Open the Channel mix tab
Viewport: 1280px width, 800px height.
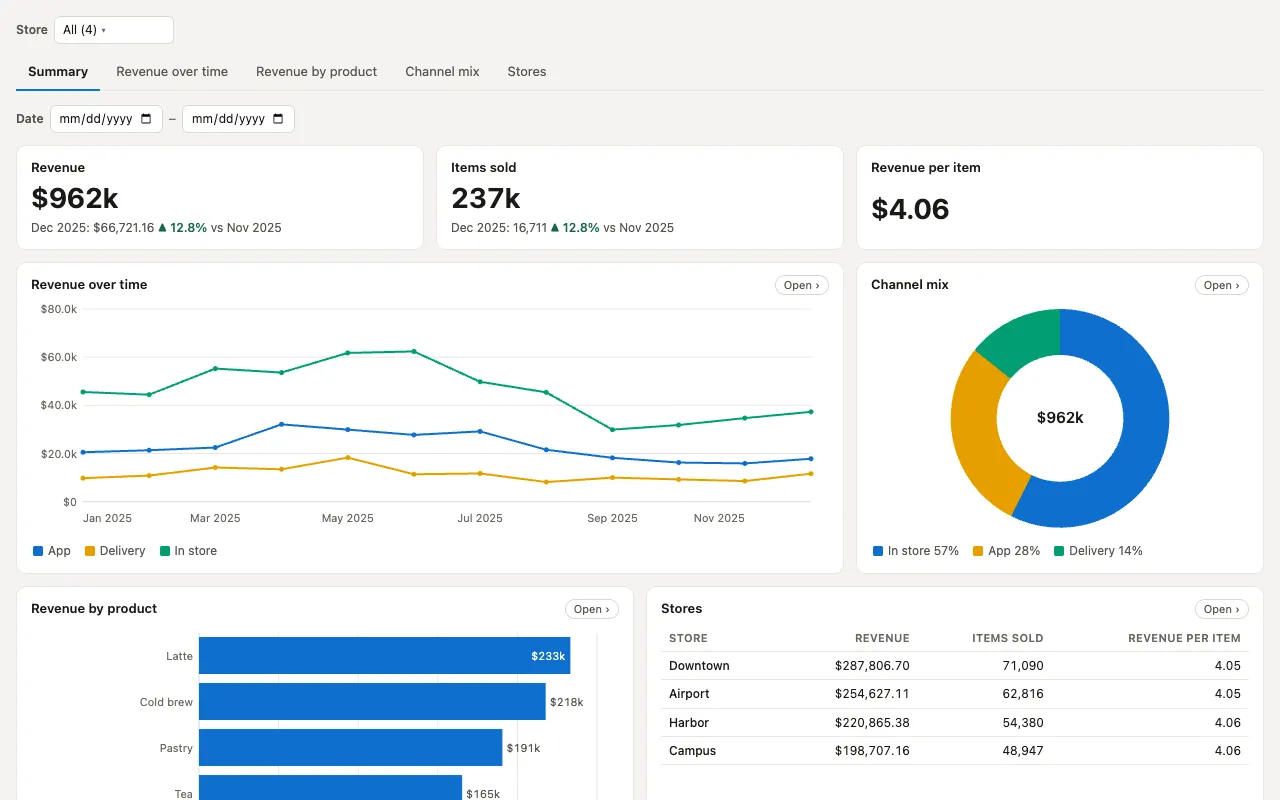[x=442, y=72]
